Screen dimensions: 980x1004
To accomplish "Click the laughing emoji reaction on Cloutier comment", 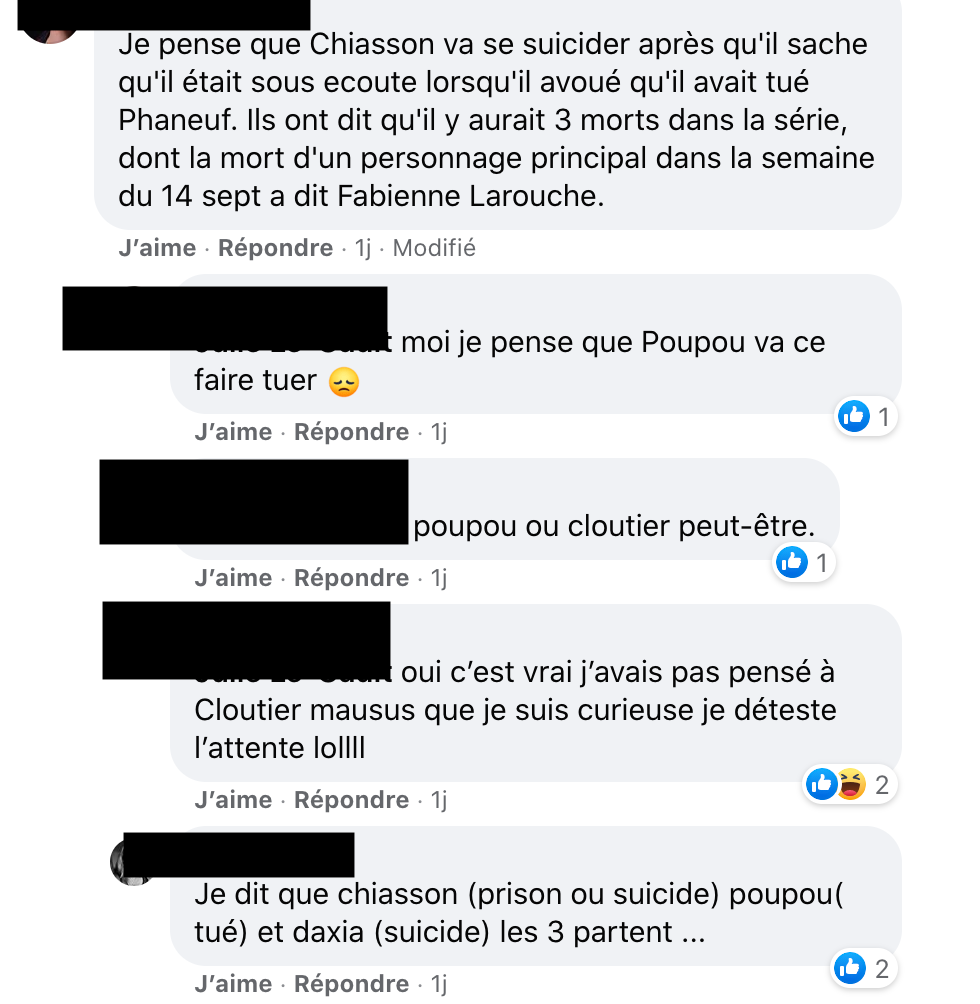I will [851, 784].
